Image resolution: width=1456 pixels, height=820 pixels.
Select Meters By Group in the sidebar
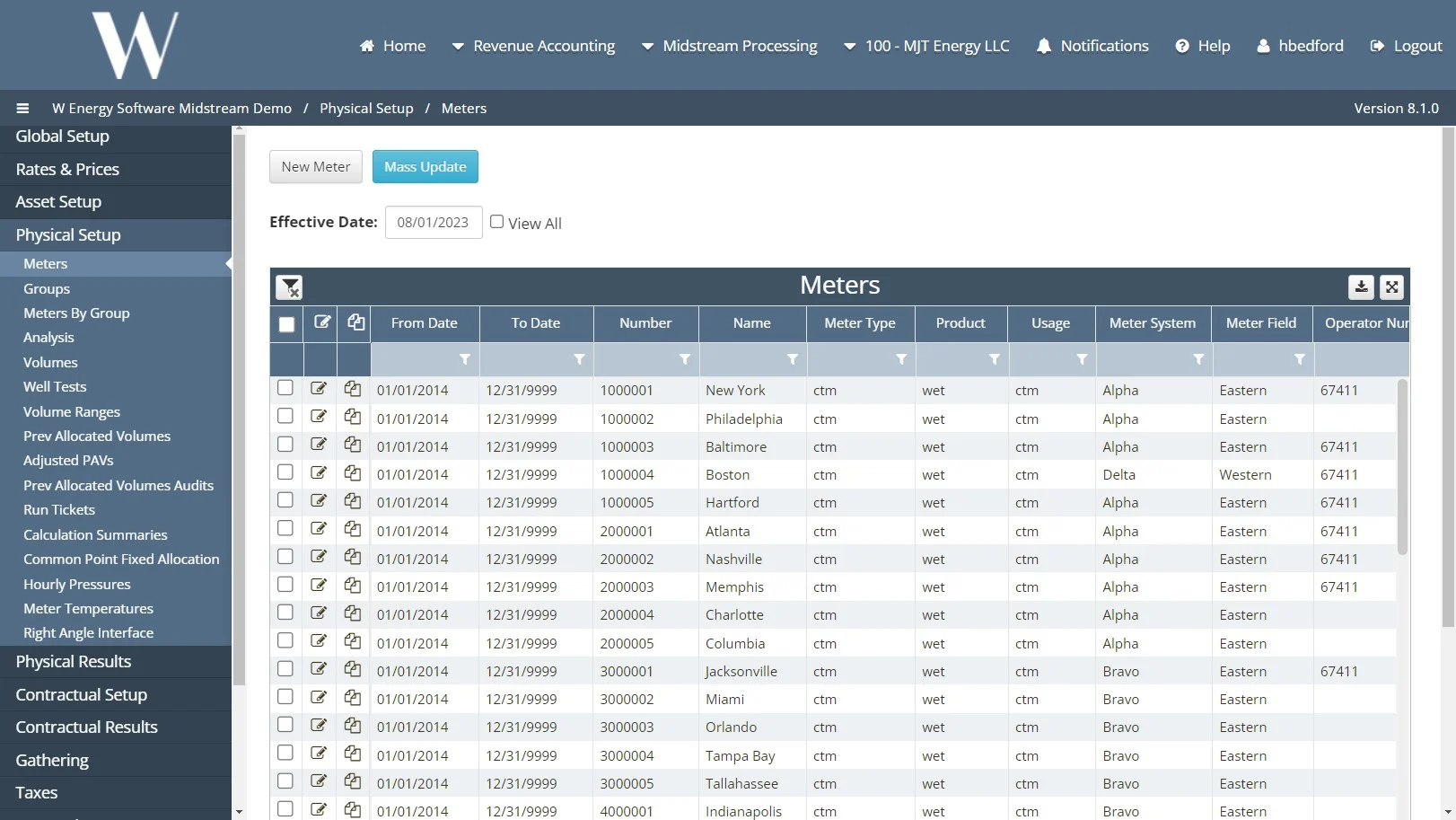(76, 313)
